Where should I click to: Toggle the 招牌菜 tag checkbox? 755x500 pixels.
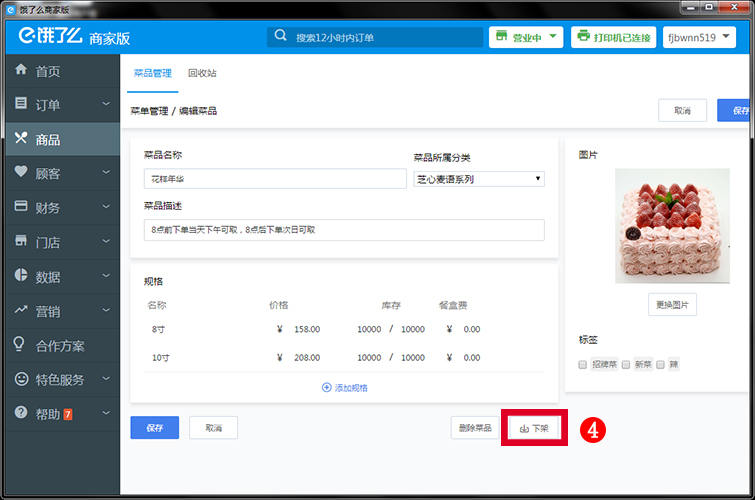[x=583, y=365]
